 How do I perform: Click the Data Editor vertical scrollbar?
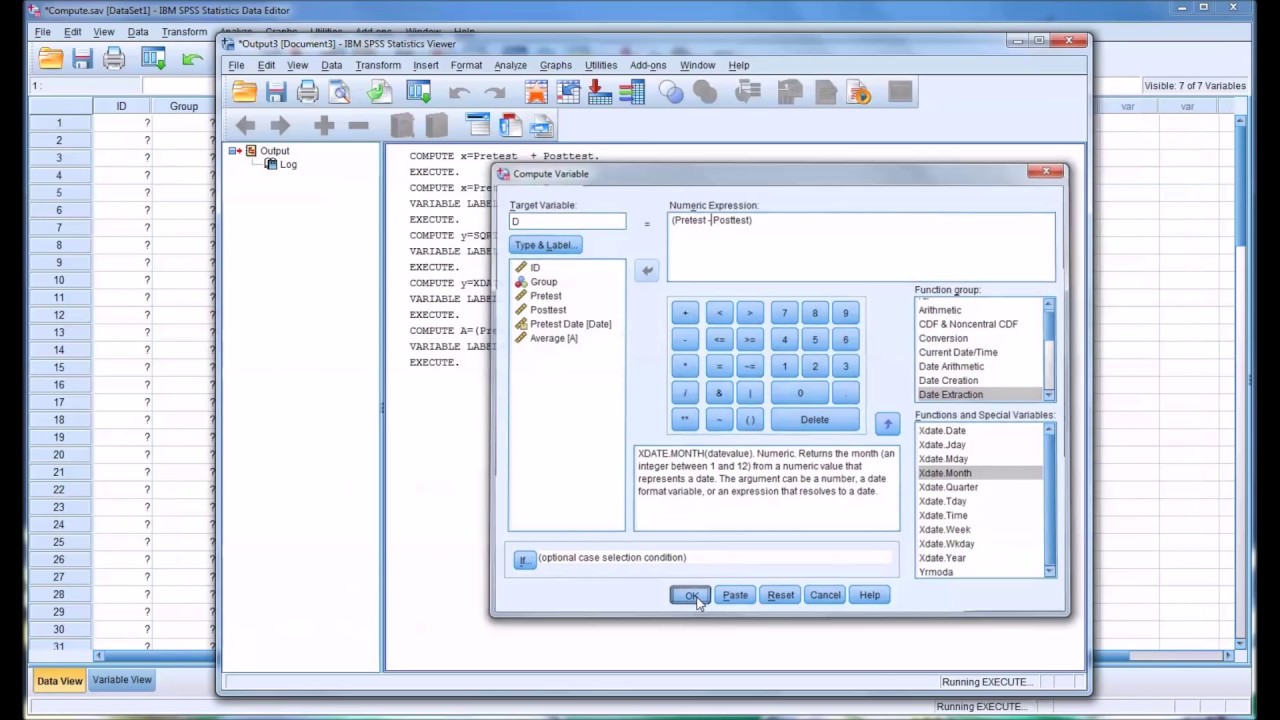click(x=1241, y=380)
